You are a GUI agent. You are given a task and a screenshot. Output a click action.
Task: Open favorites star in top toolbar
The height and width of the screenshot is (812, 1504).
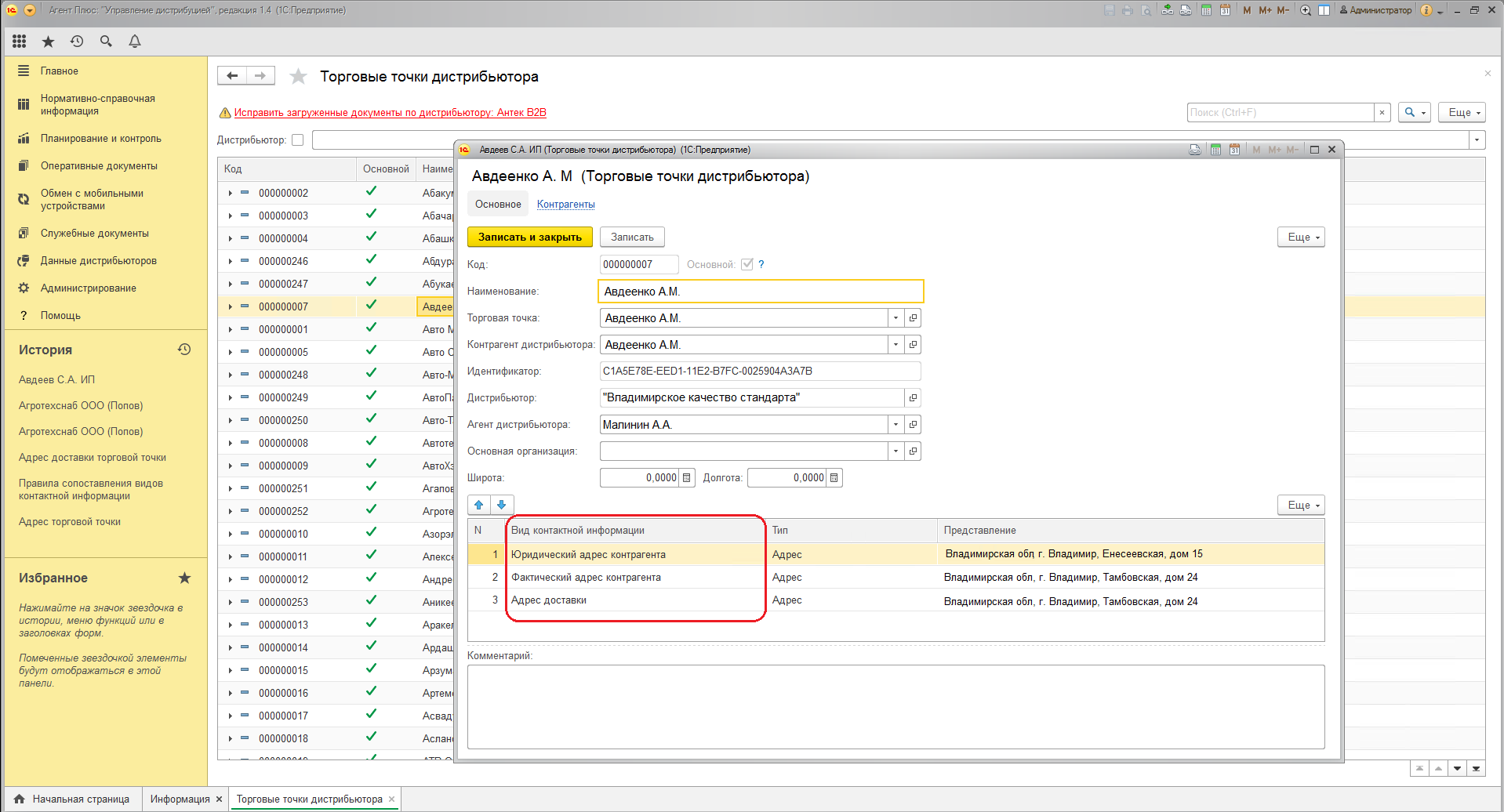click(48, 42)
